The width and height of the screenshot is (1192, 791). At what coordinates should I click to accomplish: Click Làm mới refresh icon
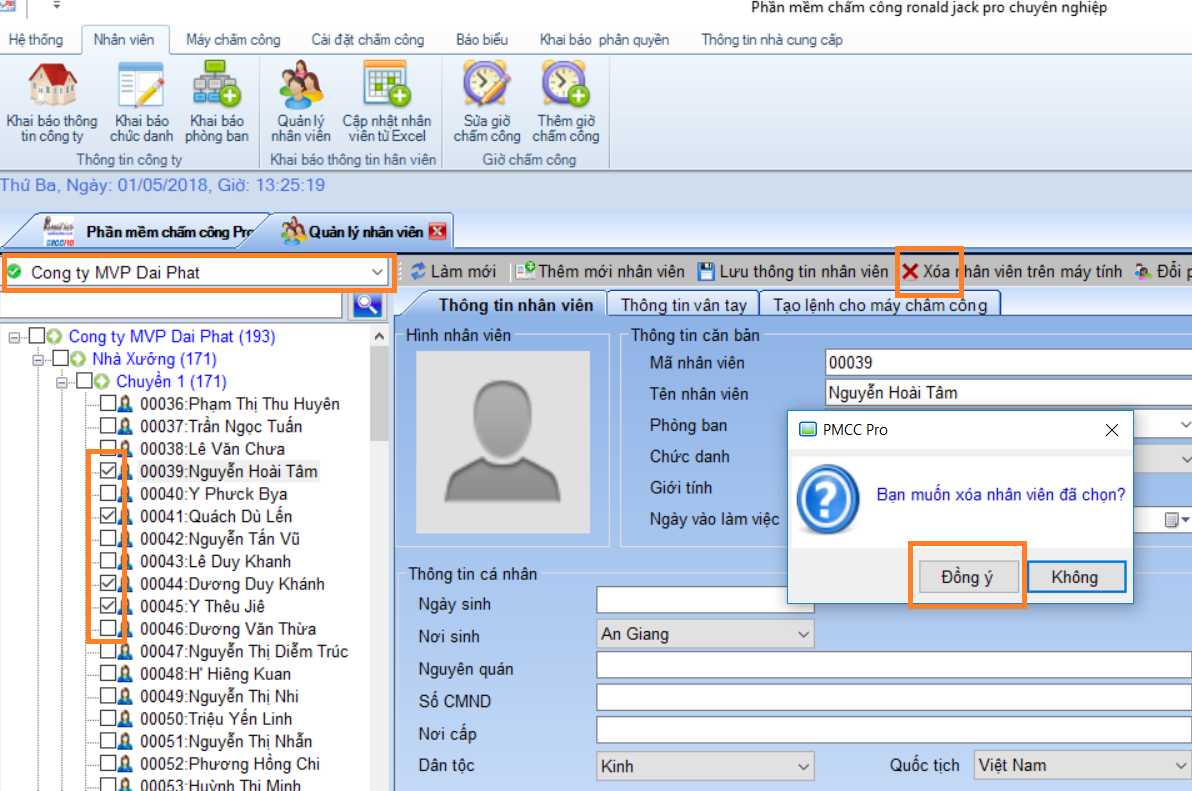point(418,271)
